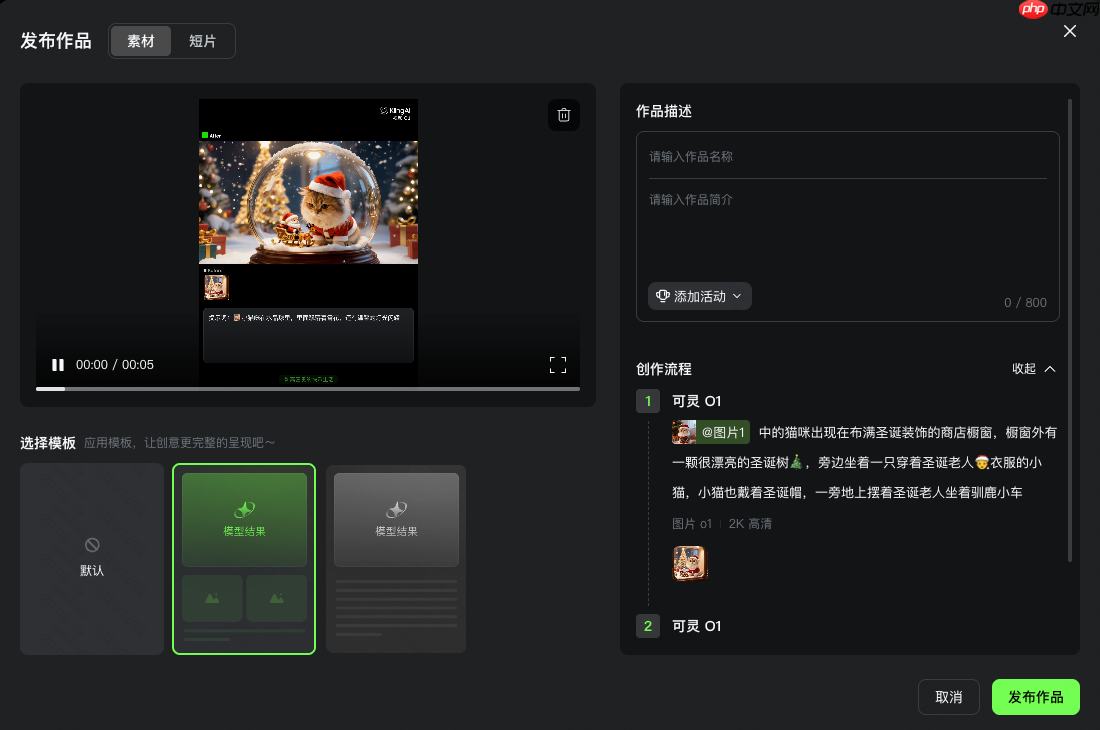1100x730 pixels.
Task: Keep the highlighted 模型结果 template selected
Action: (243, 559)
